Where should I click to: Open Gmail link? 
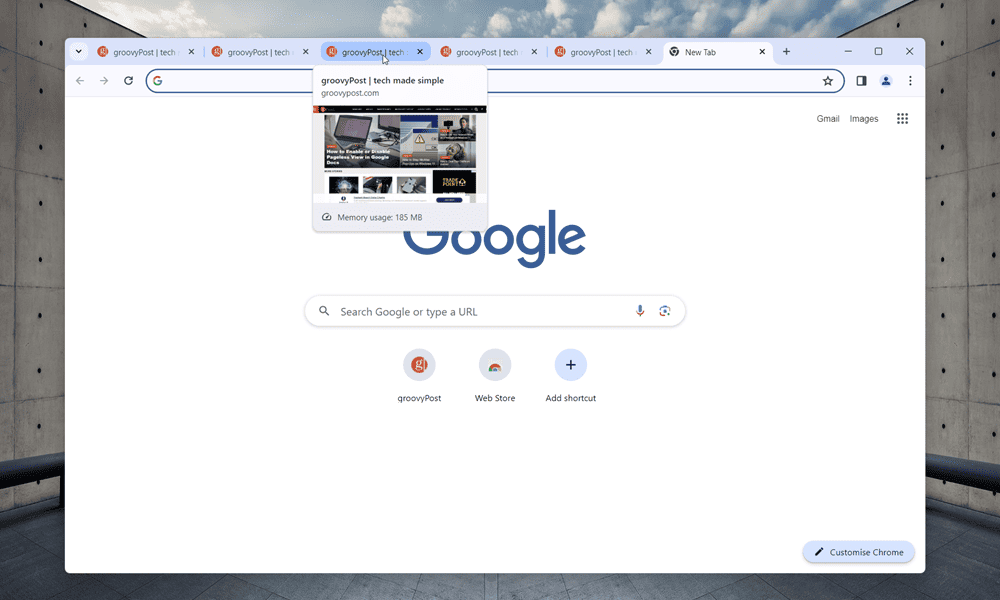tap(828, 119)
